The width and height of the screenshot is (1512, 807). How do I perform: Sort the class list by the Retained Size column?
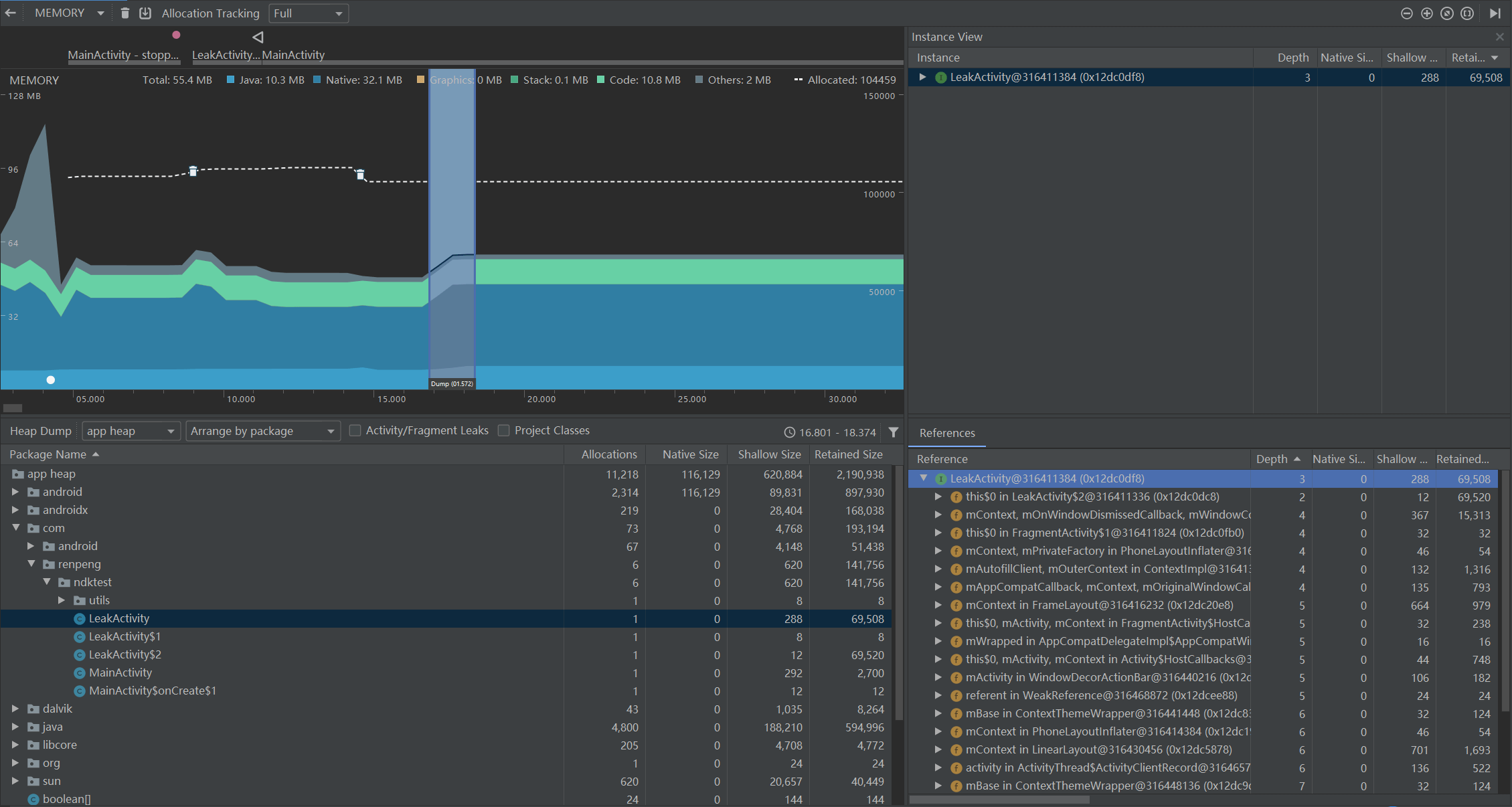pyautogui.click(x=848, y=454)
